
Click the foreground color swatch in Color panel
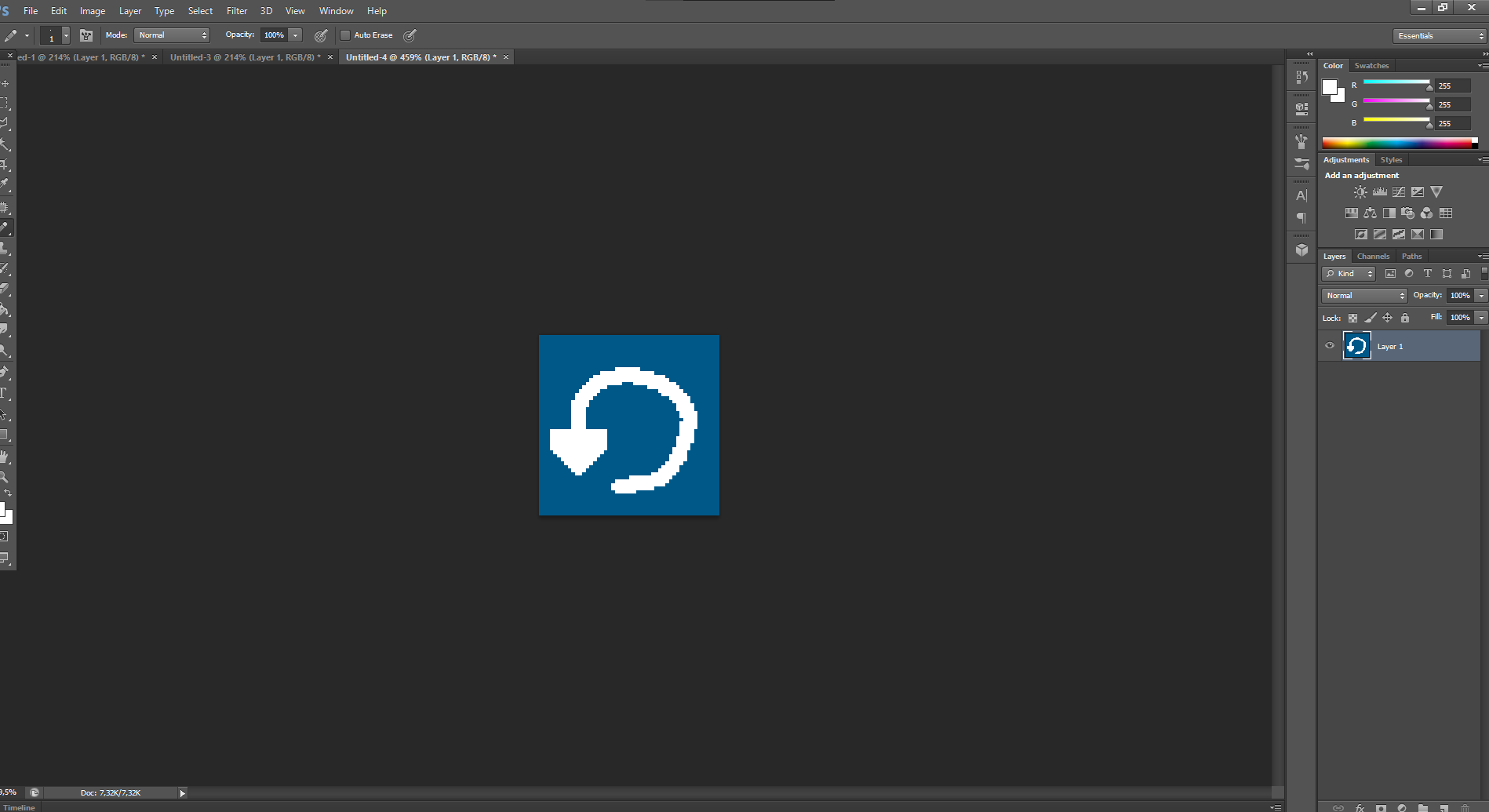tap(1330, 87)
